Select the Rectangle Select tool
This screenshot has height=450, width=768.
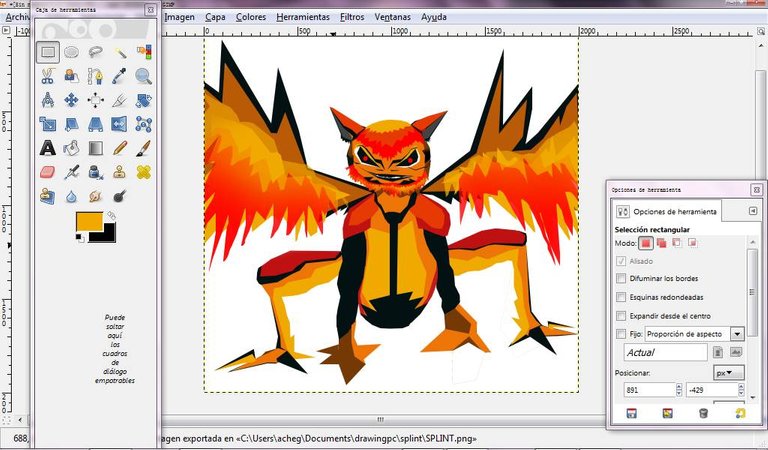[48, 52]
